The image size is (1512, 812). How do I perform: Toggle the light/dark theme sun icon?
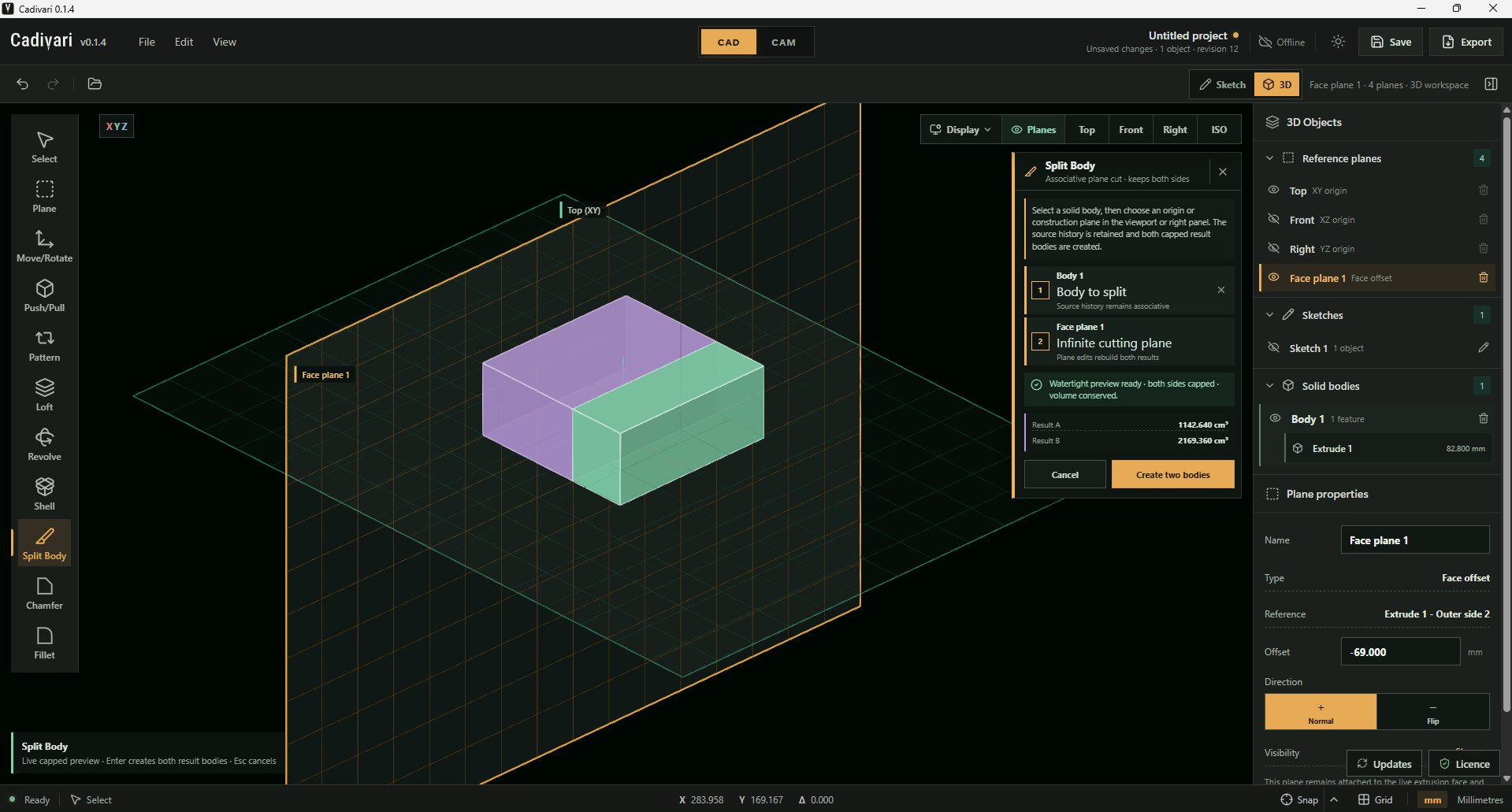1338,42
